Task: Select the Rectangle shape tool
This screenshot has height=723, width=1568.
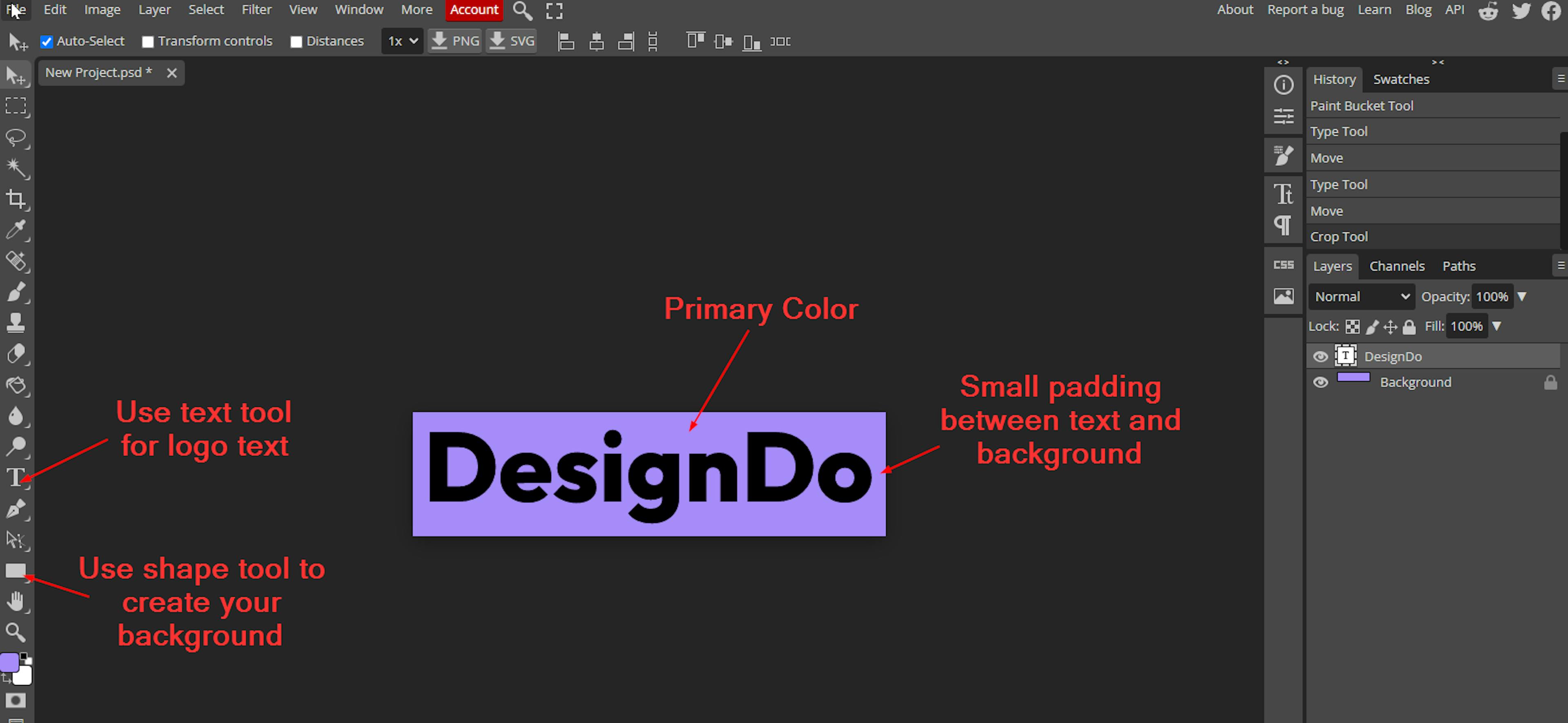Action: (16, 570)
